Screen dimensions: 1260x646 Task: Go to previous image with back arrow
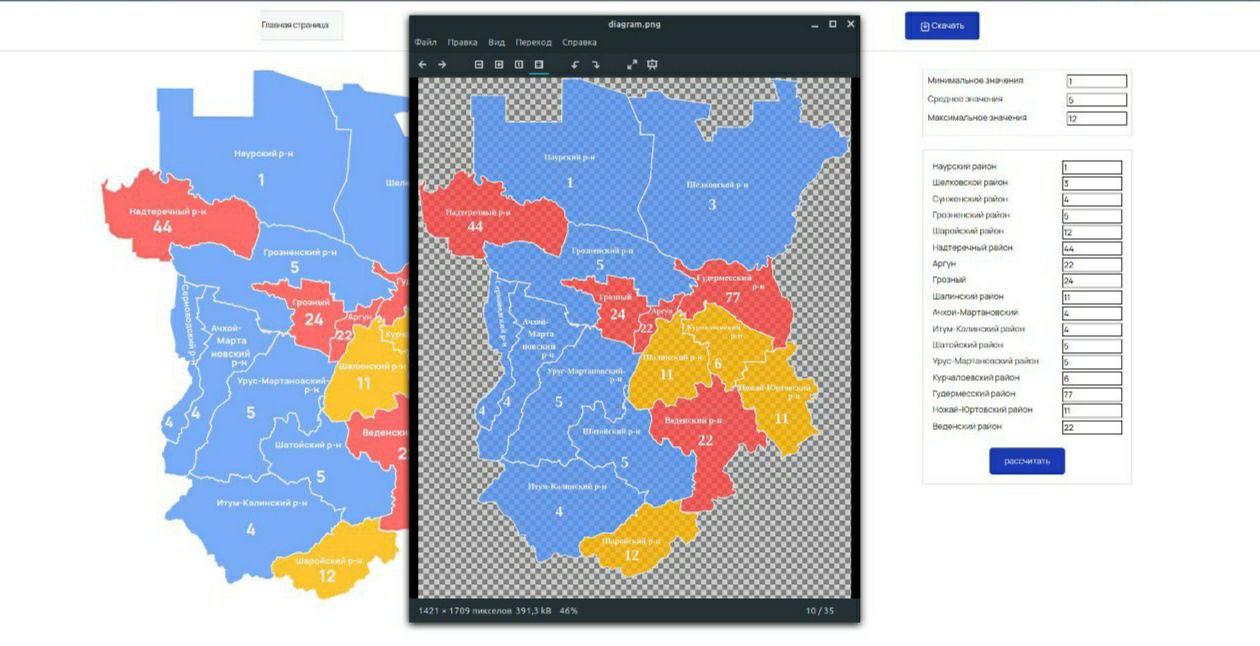point(422,64)
